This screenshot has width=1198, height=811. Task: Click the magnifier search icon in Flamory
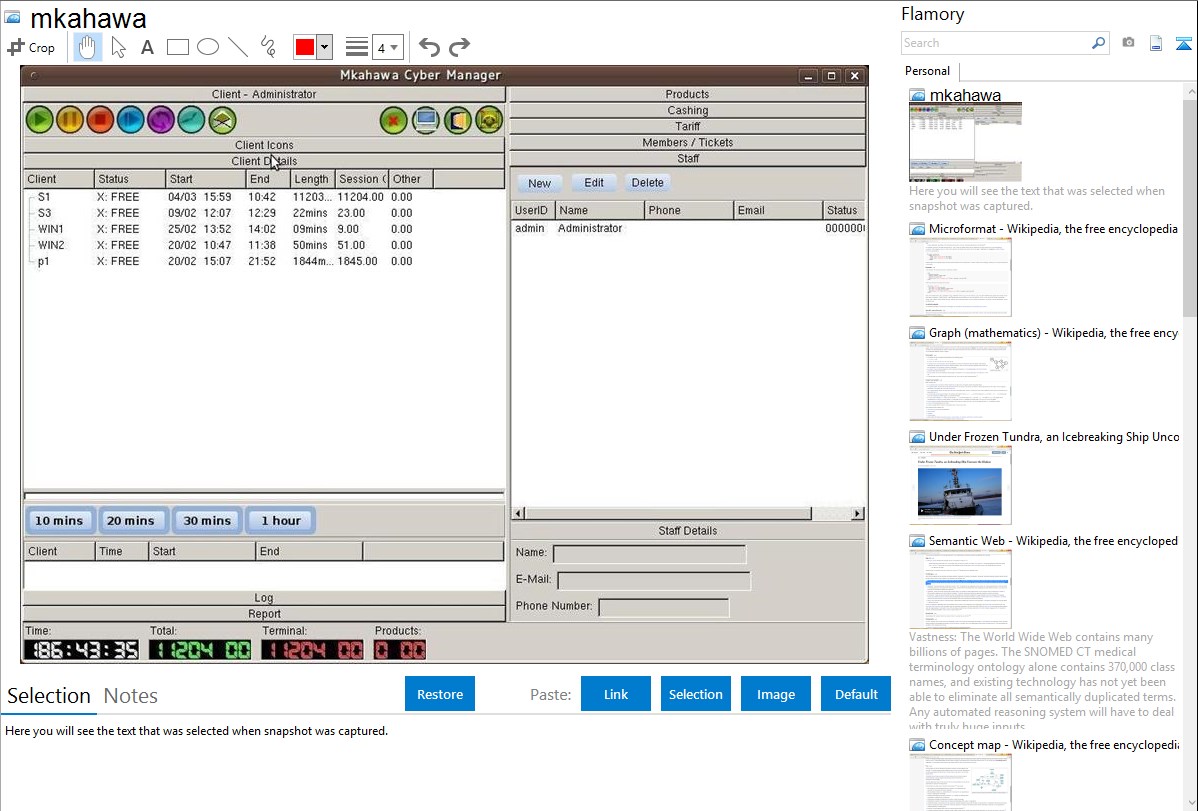(1098, 43)
